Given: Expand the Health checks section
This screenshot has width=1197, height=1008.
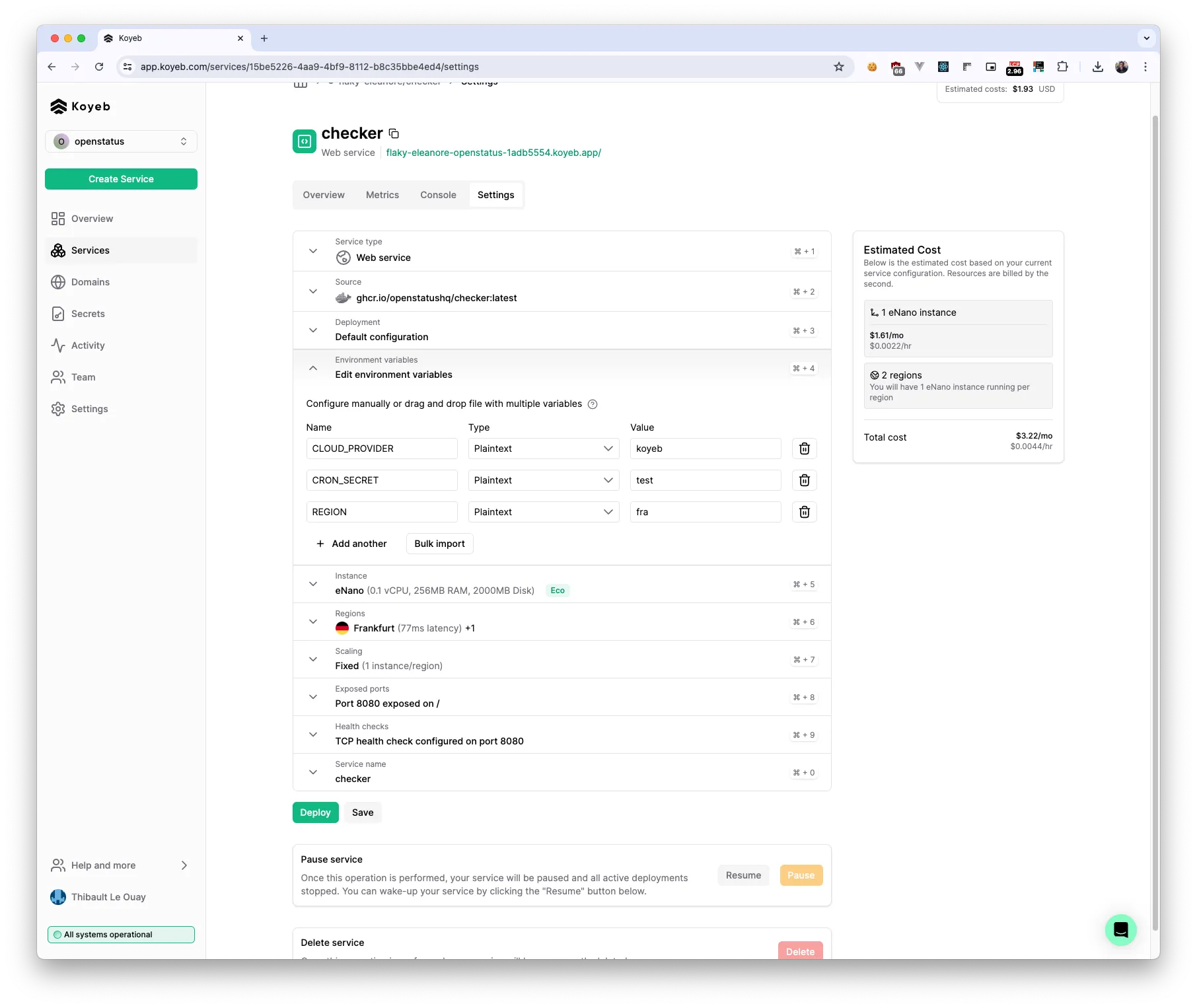Looking at the screenshot, I should pyautogui.click(x=313, y=735).
